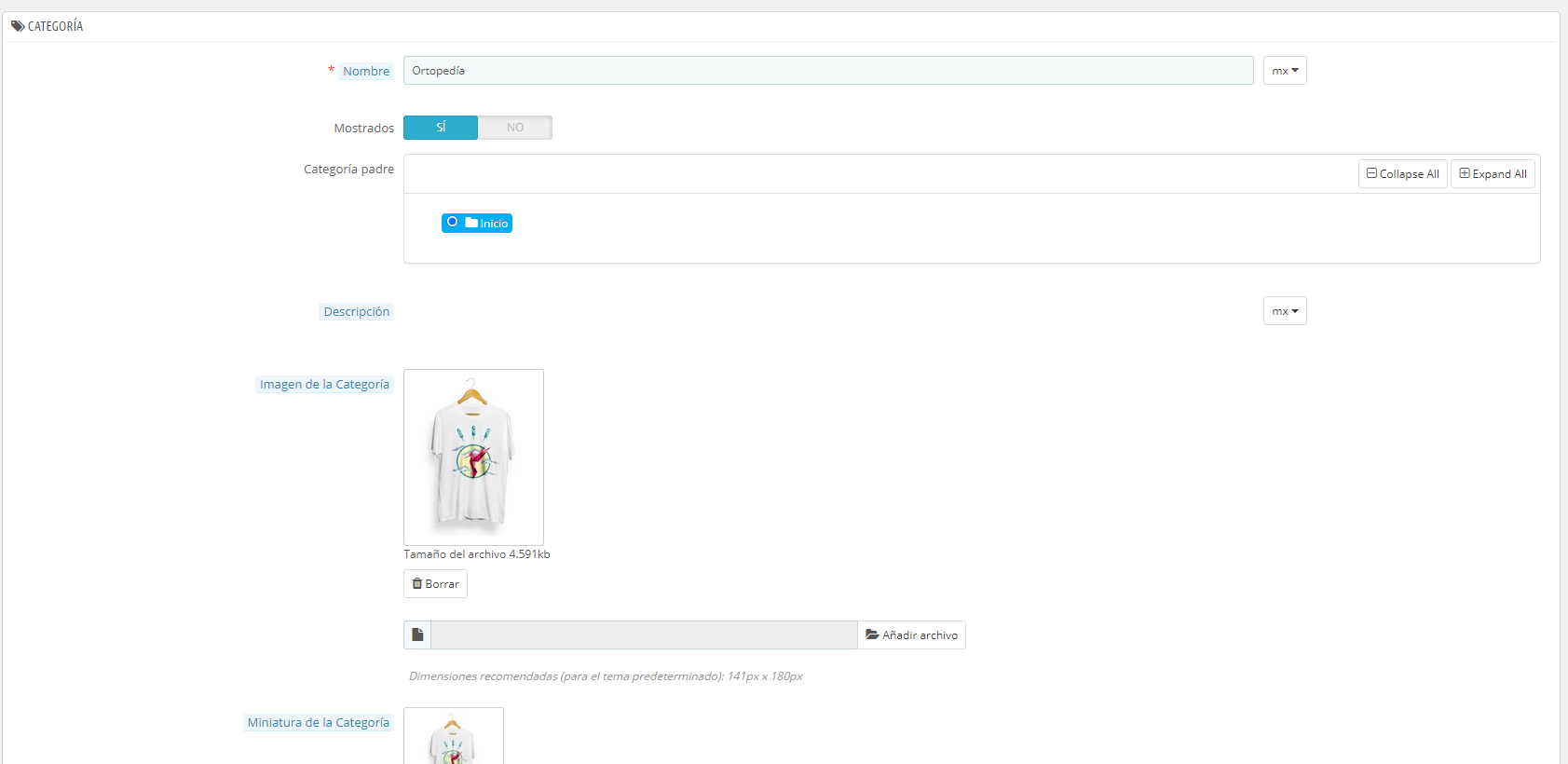This screenshot has height=764, width=1568.
Task: Click the Inicio tree item label
Action: pos(494,224)
